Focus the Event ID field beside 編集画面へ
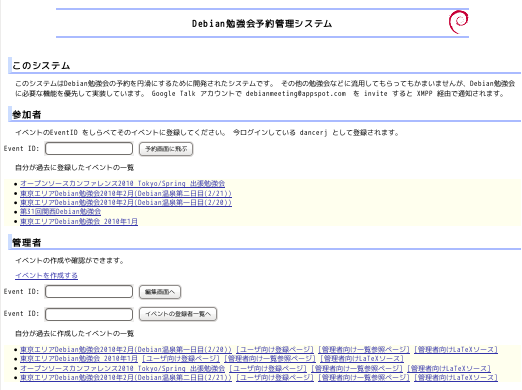The width and height of the screenshot is (522, 390). (x=89, y=292)
